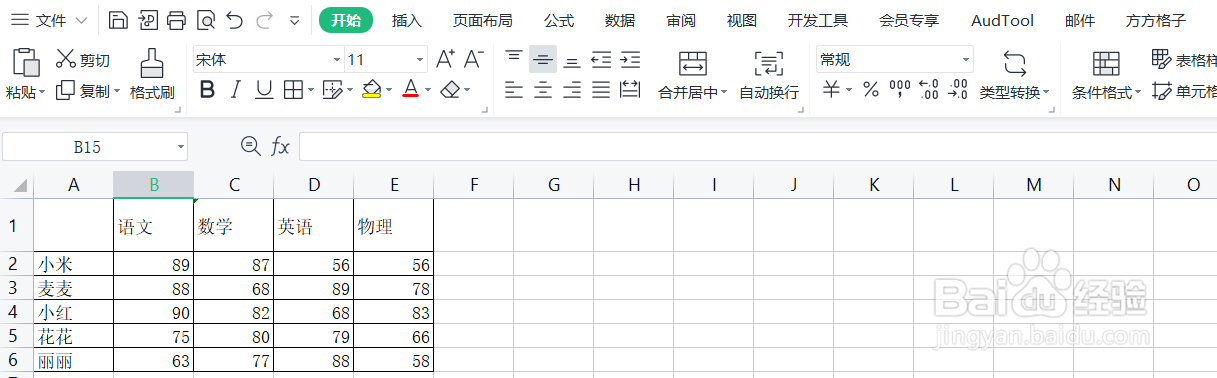Select cell containing 语文
Viewport: 1217px width, 378px height.
(x=153, y=226)
